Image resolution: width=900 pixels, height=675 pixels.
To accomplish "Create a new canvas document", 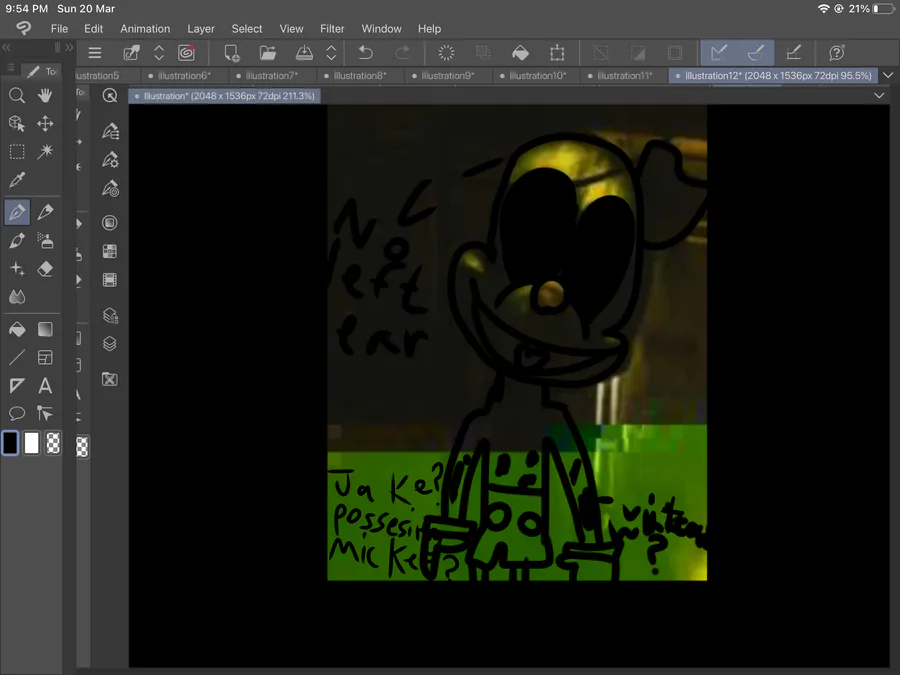I will click(232, 53).
